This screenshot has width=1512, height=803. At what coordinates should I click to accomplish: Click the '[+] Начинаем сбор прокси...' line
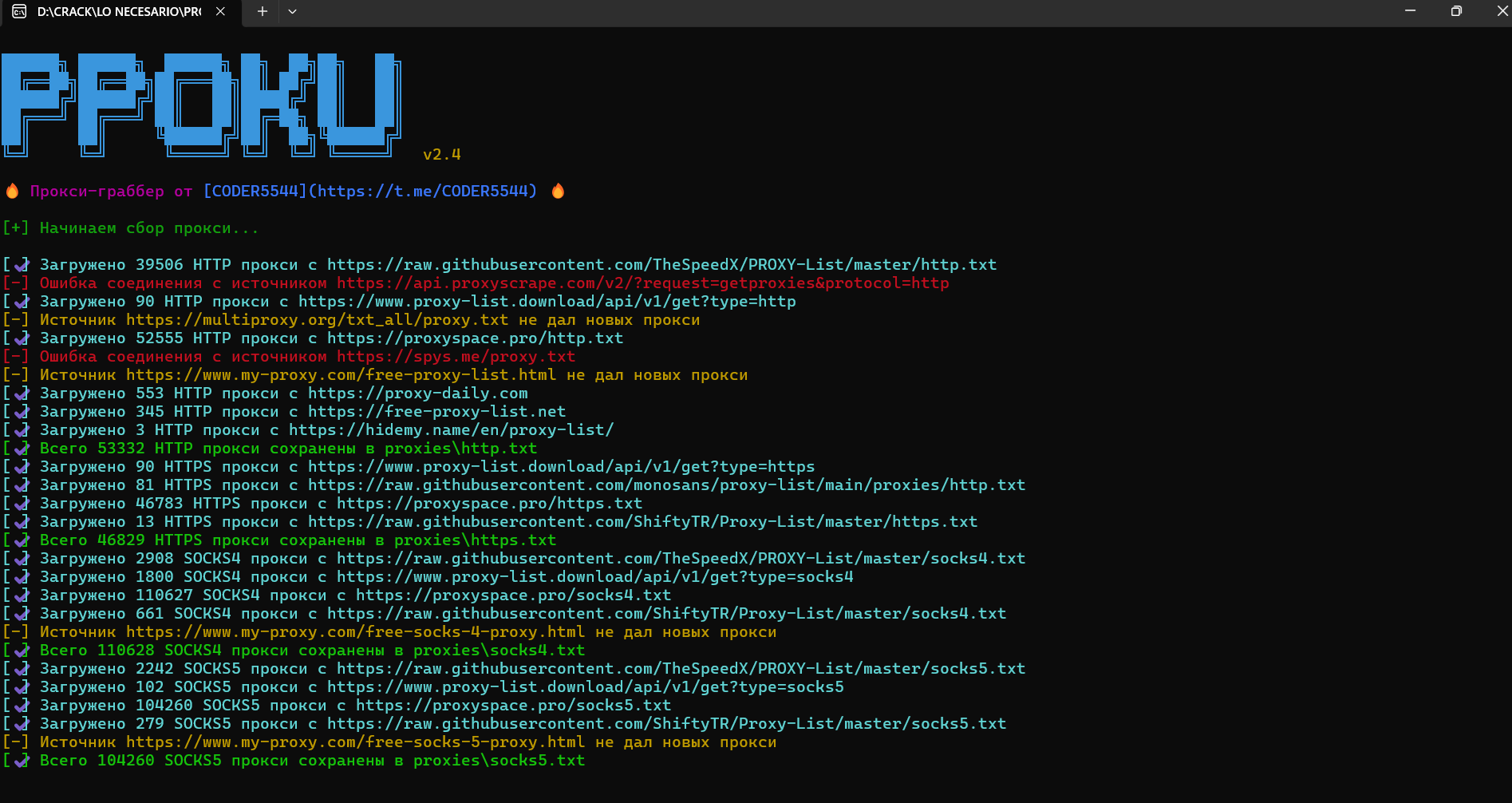(130, 227)
